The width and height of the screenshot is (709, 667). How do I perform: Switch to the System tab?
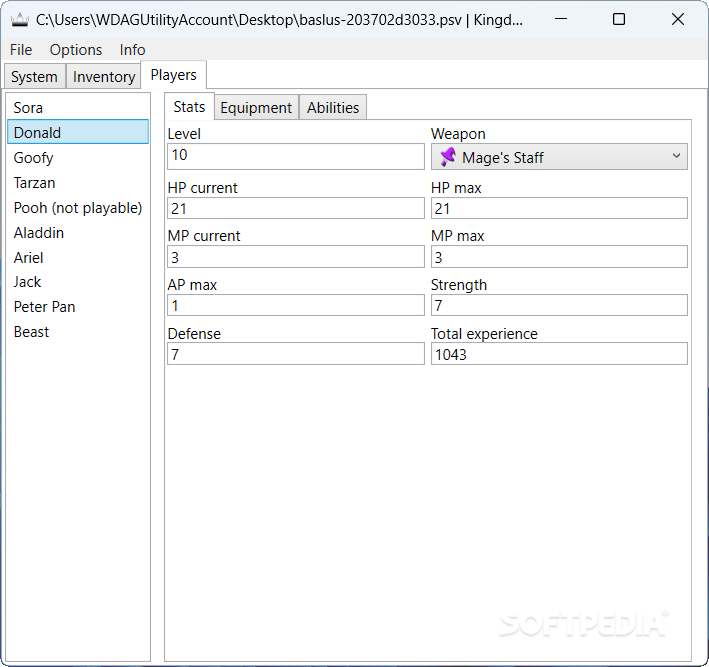(34, 76)
